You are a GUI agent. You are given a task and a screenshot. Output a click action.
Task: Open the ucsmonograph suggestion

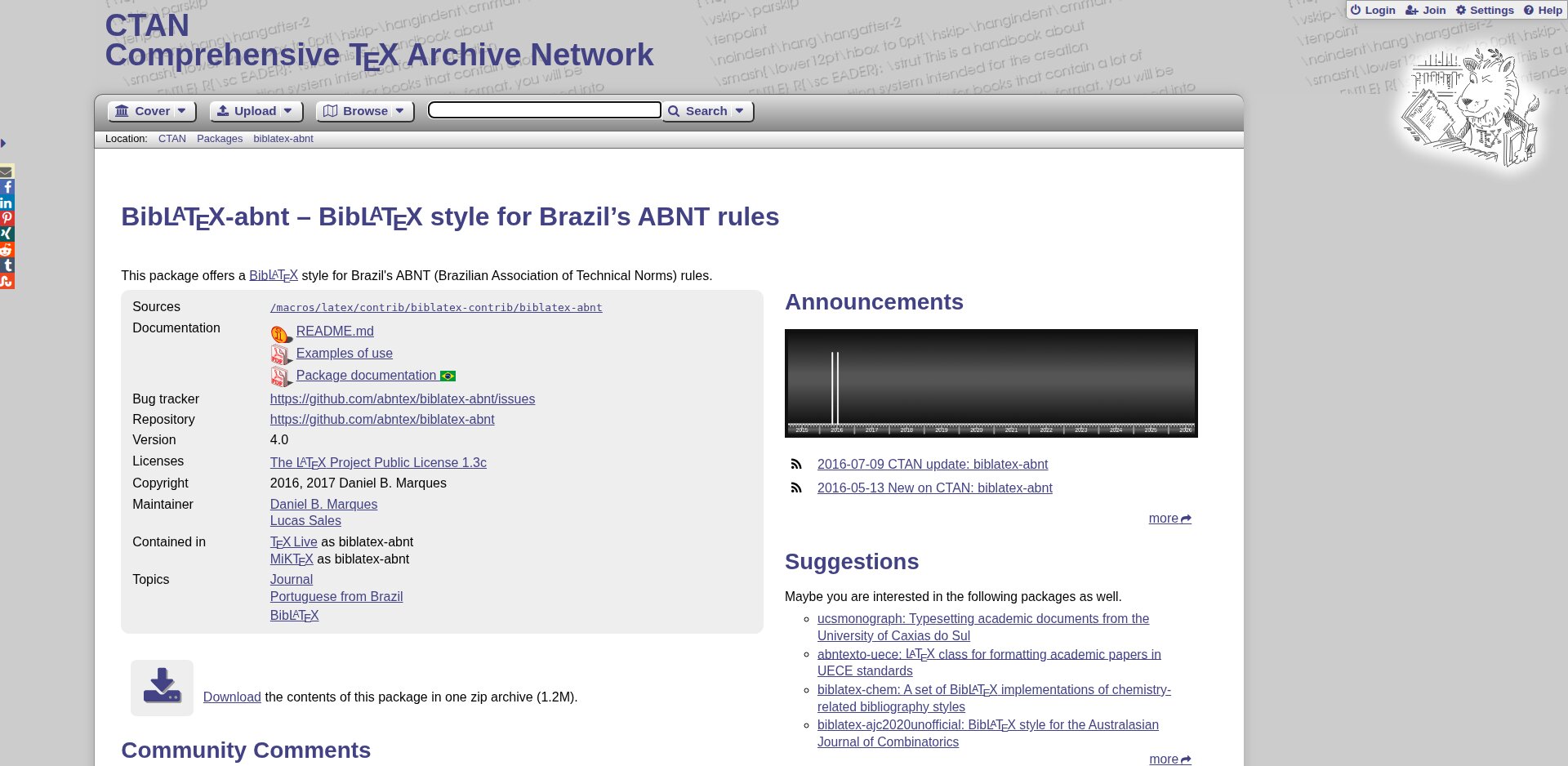(983, 627)
